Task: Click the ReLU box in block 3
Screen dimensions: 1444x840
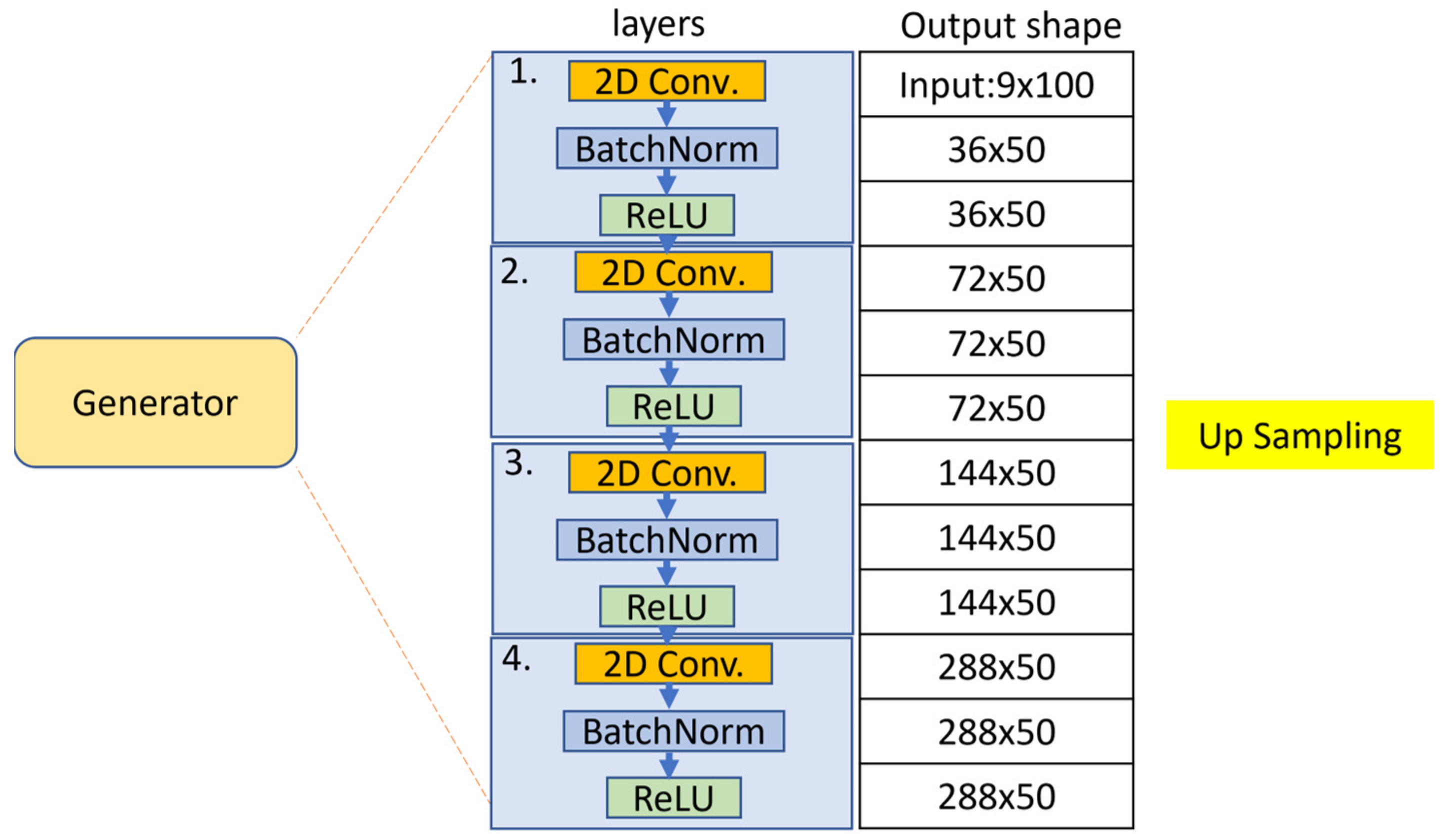Action: [x=666, y=606]
